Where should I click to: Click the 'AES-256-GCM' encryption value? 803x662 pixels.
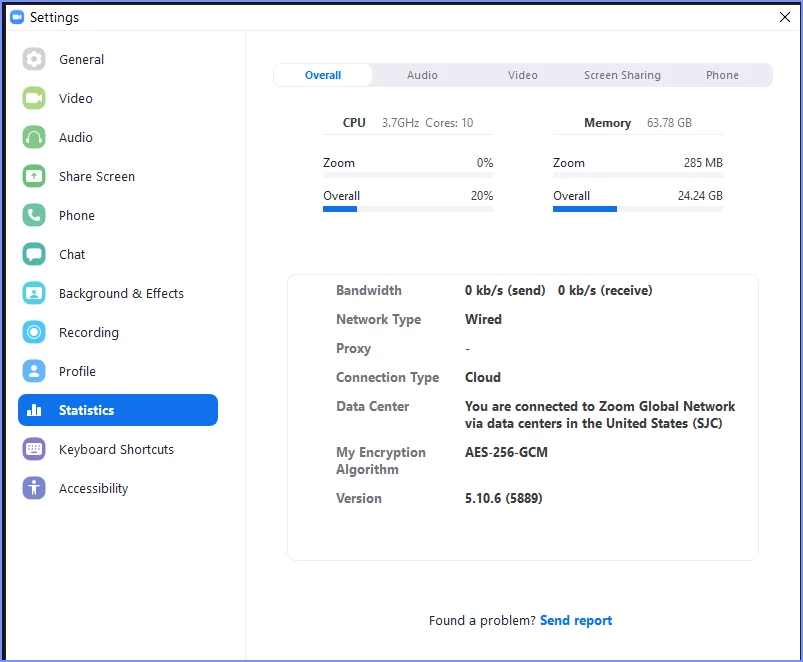[506, 452]
